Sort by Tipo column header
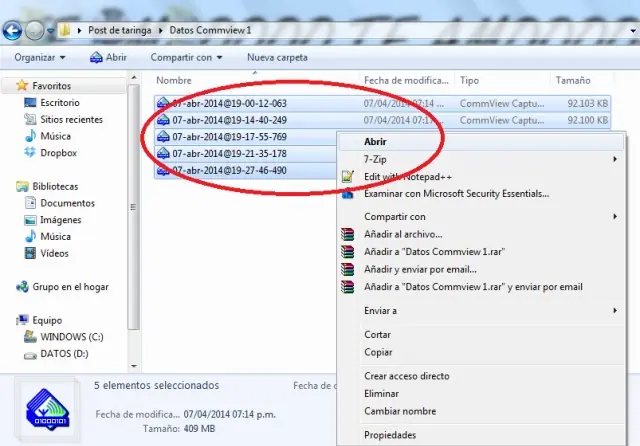Screen dimensions: 640x446 pos(469,80)
